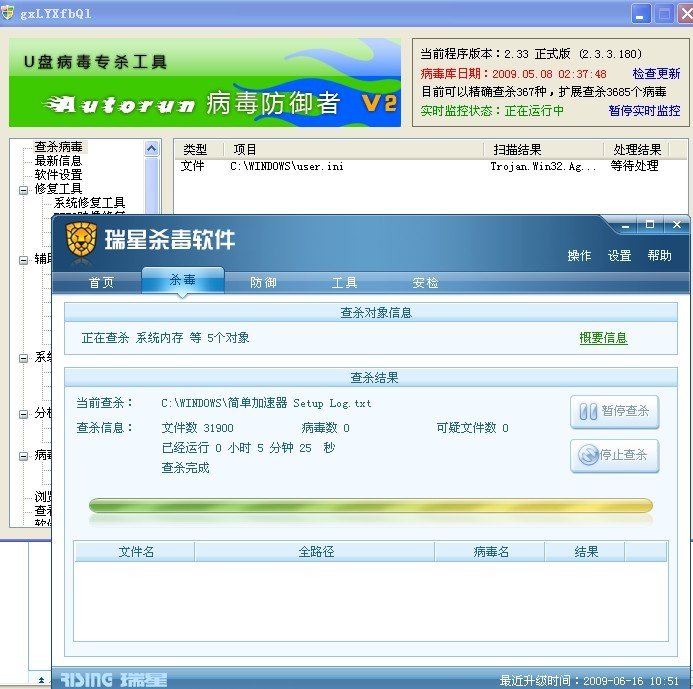Click the 结果 column header
The height and width of the screenshot is (689, 693).
coord(585,552)
